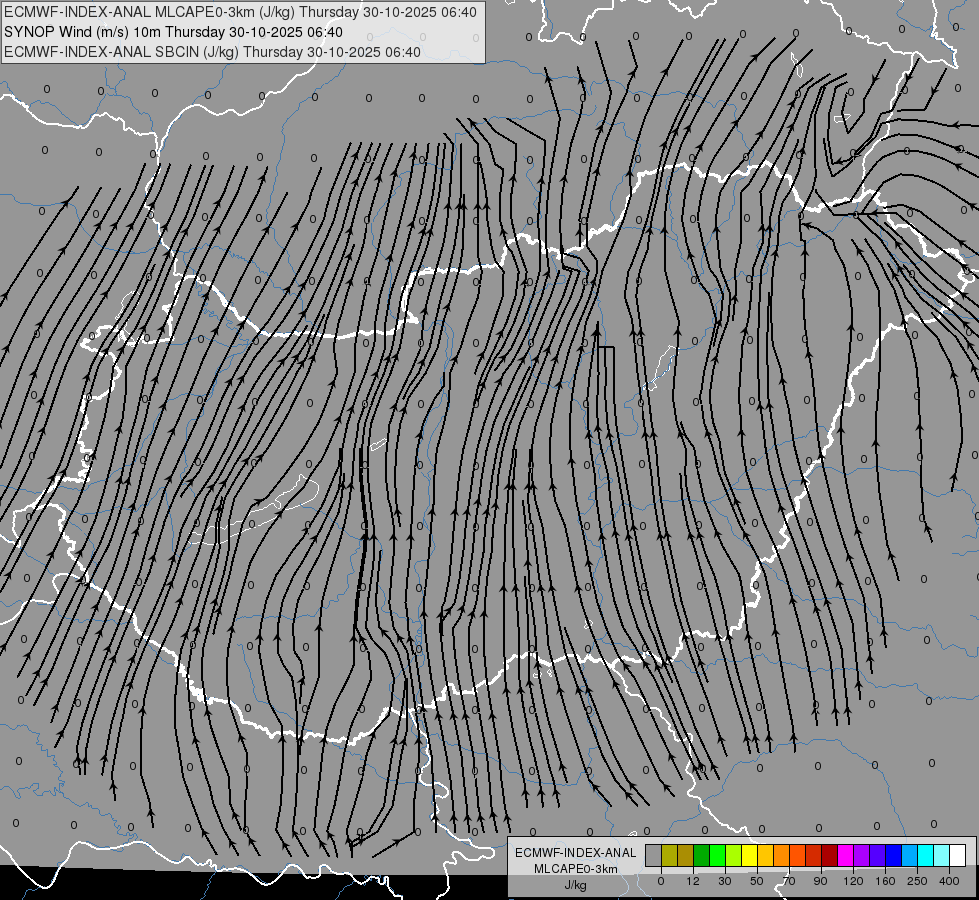Click the legend scale value 12

click(693, 881)
